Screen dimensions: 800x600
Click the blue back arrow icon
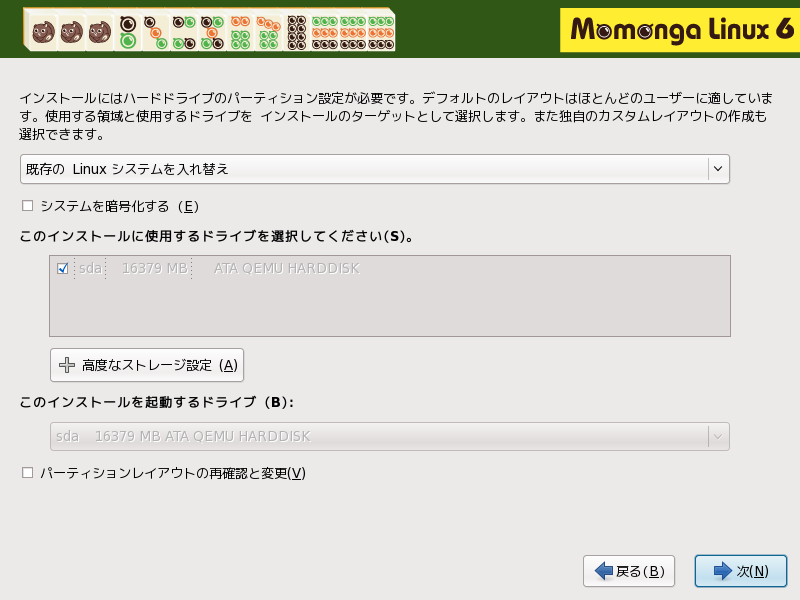(x=604, y=571)
